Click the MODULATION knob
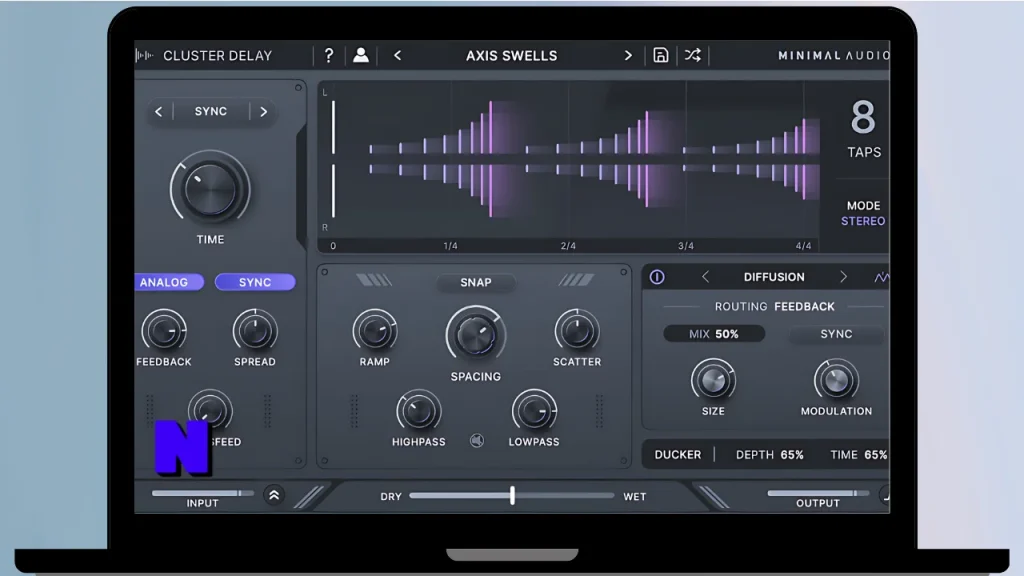The image size is (1024, 576). 836,380
